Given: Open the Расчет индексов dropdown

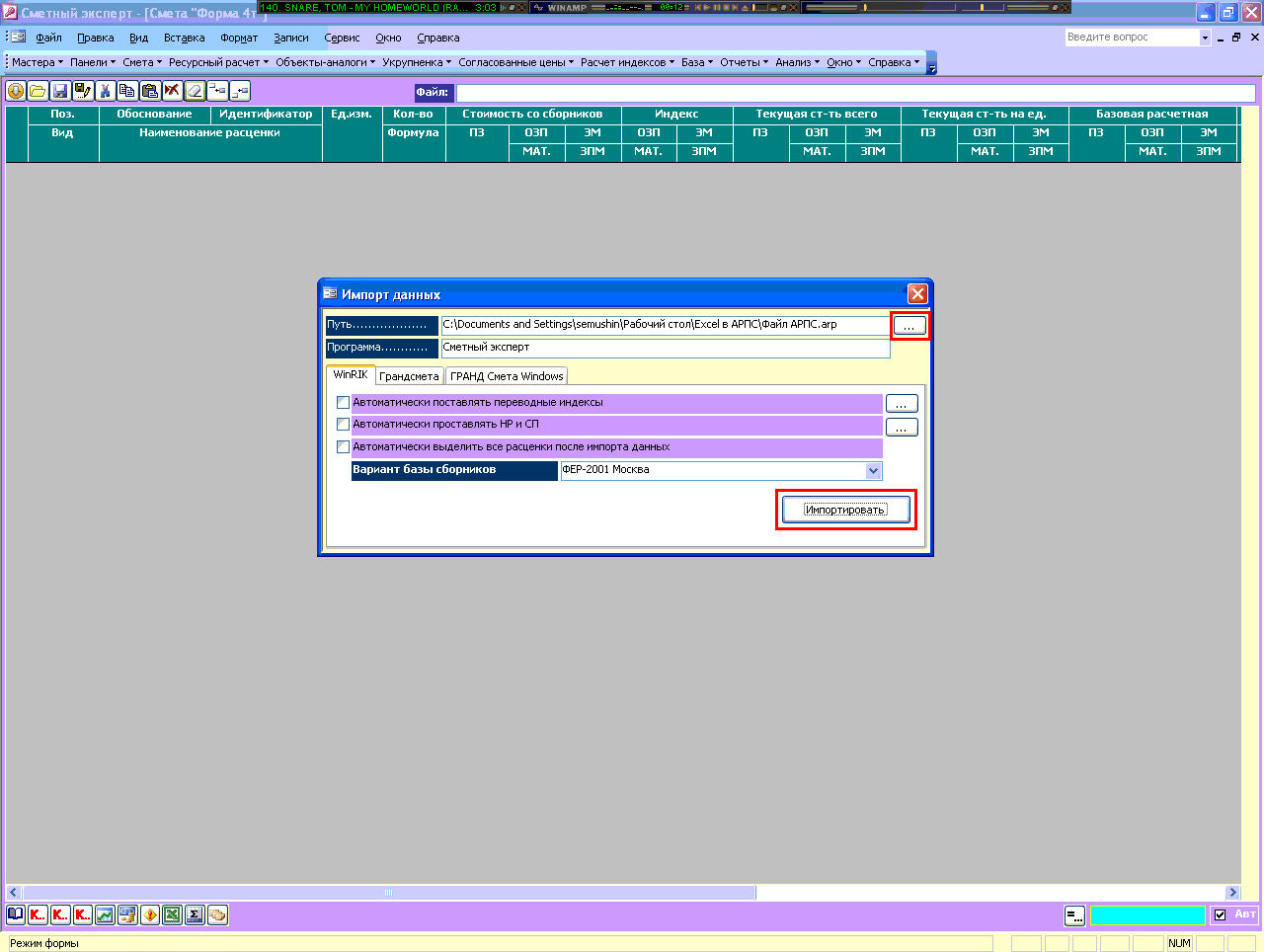Looking at the screenshot, I should point(628,62).
